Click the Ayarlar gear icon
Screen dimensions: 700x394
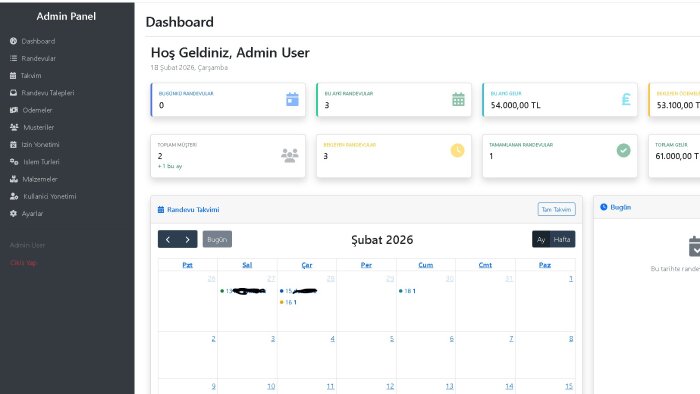(13, 213)
